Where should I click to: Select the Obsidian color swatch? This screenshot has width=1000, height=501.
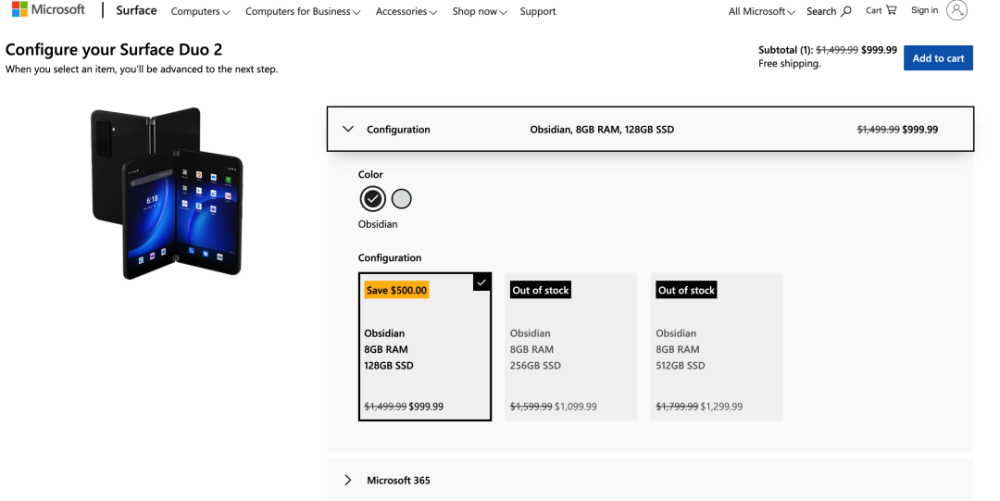pos(372,199)
